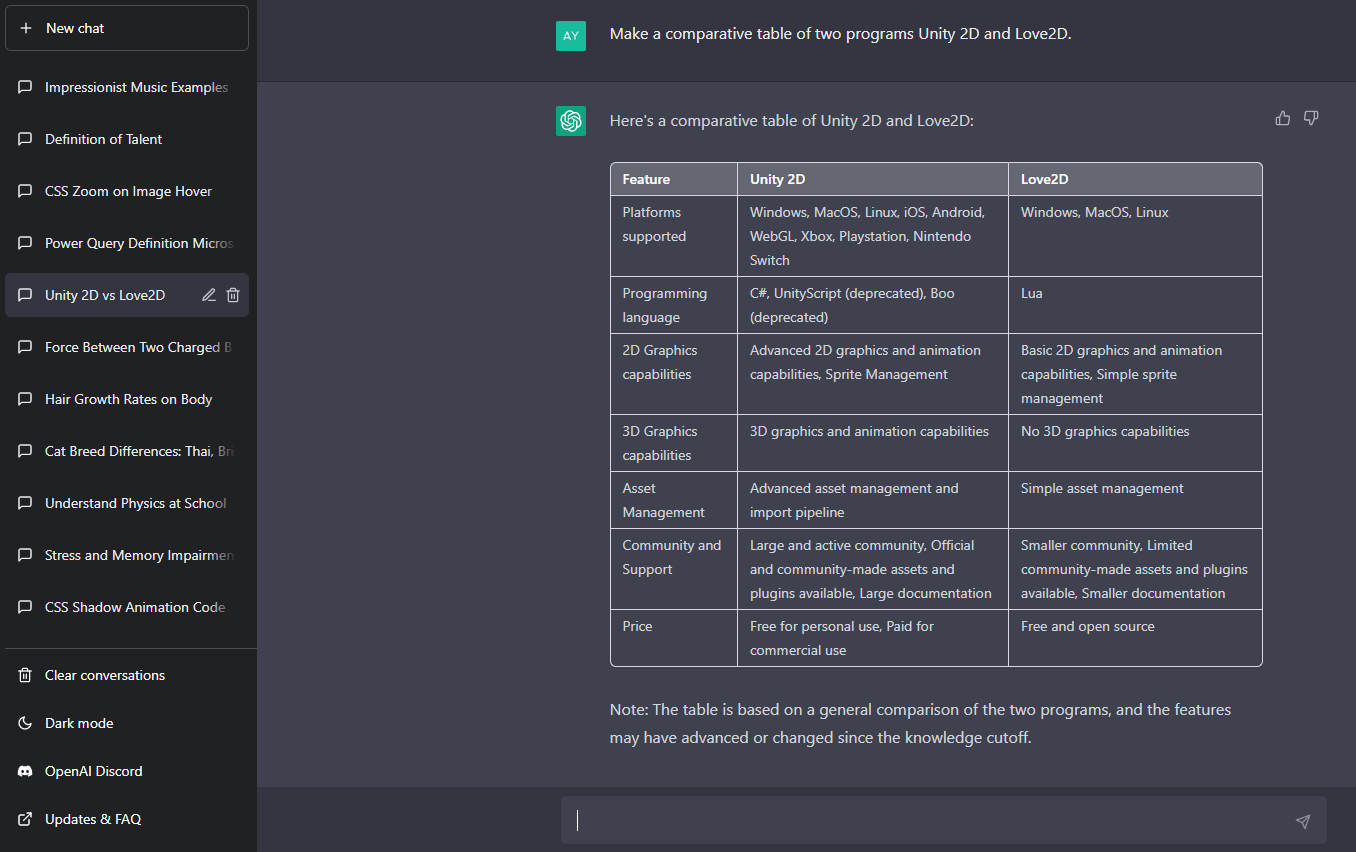This screenshot has width=1356, height=852.
Task: Click the Free and open source cell
Action: (1135, 638)
